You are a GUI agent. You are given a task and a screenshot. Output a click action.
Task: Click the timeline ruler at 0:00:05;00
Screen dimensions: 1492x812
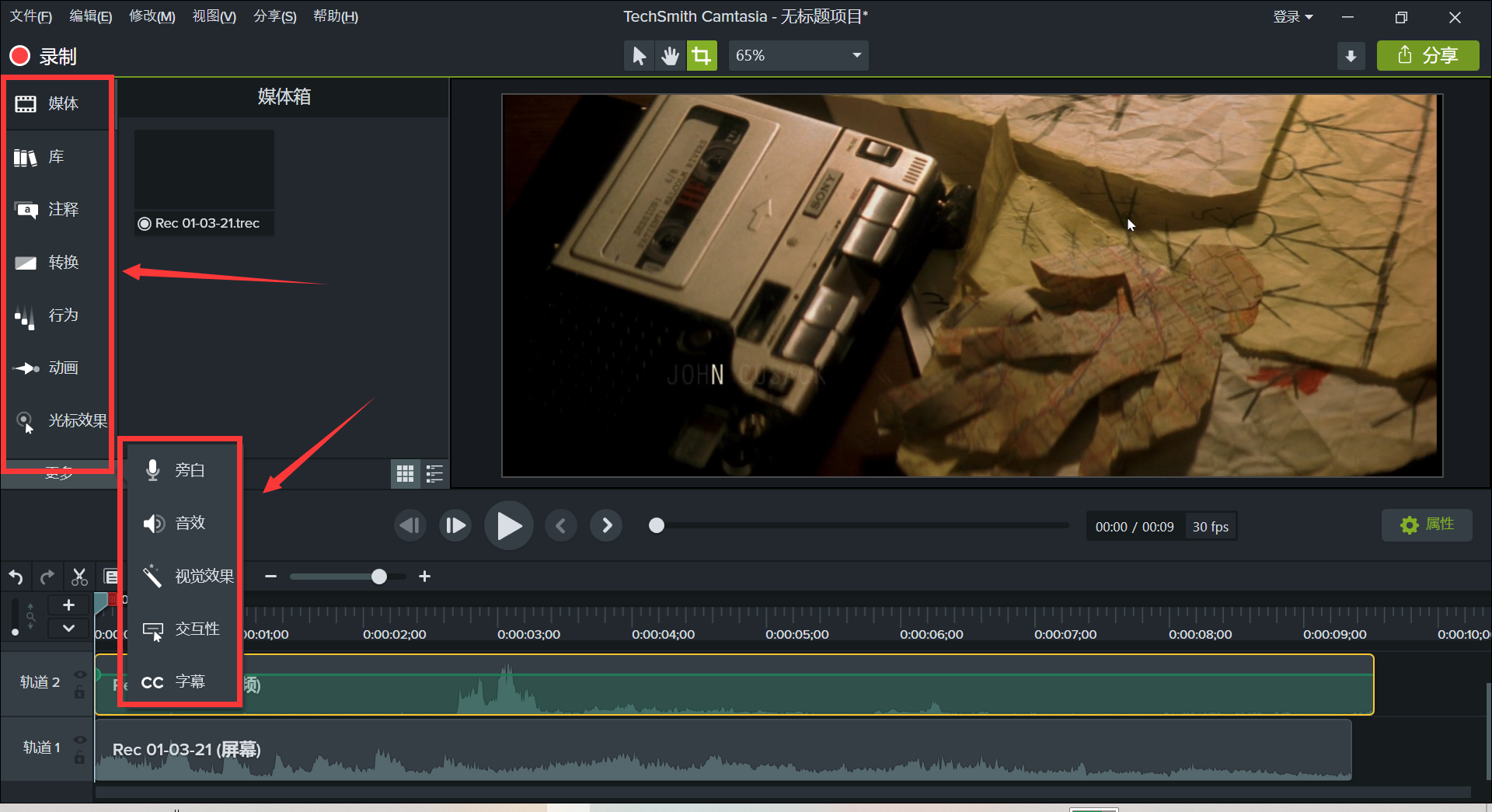coord(797,634)
